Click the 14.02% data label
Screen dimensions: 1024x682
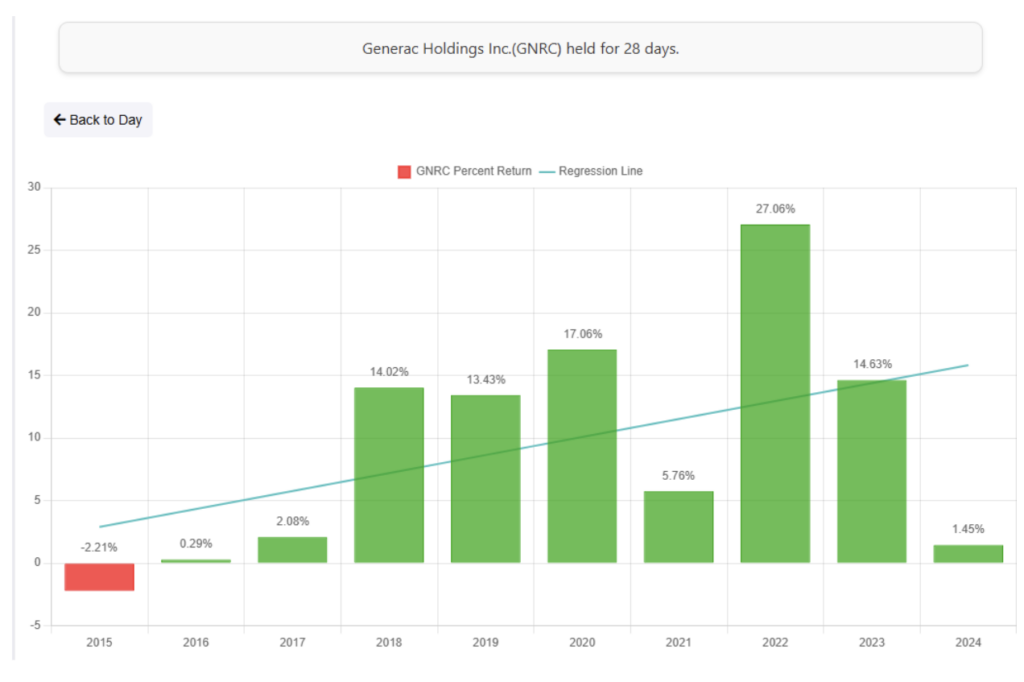pos(389,372)
